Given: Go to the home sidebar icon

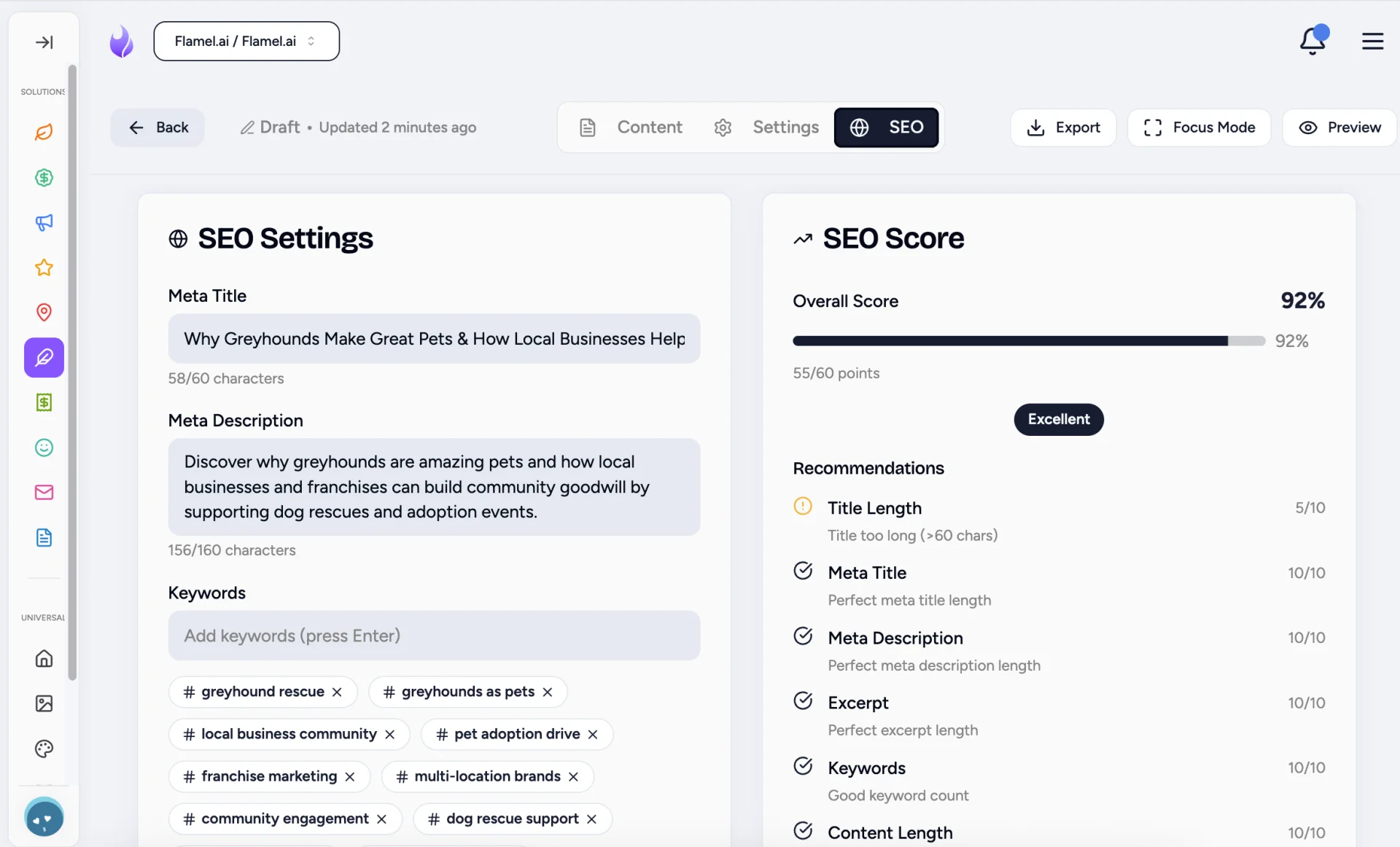Looking at the screenshot, I should (x=44, y=659).
